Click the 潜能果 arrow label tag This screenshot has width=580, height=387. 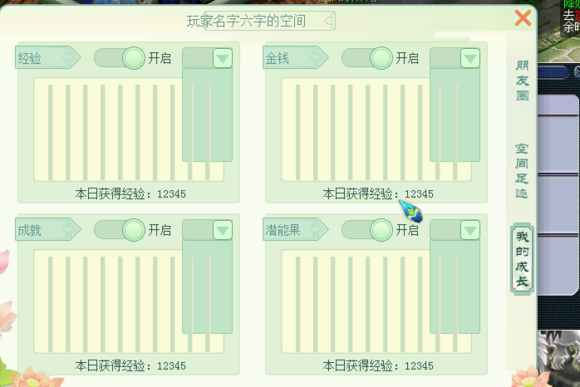tap(295, 229)
